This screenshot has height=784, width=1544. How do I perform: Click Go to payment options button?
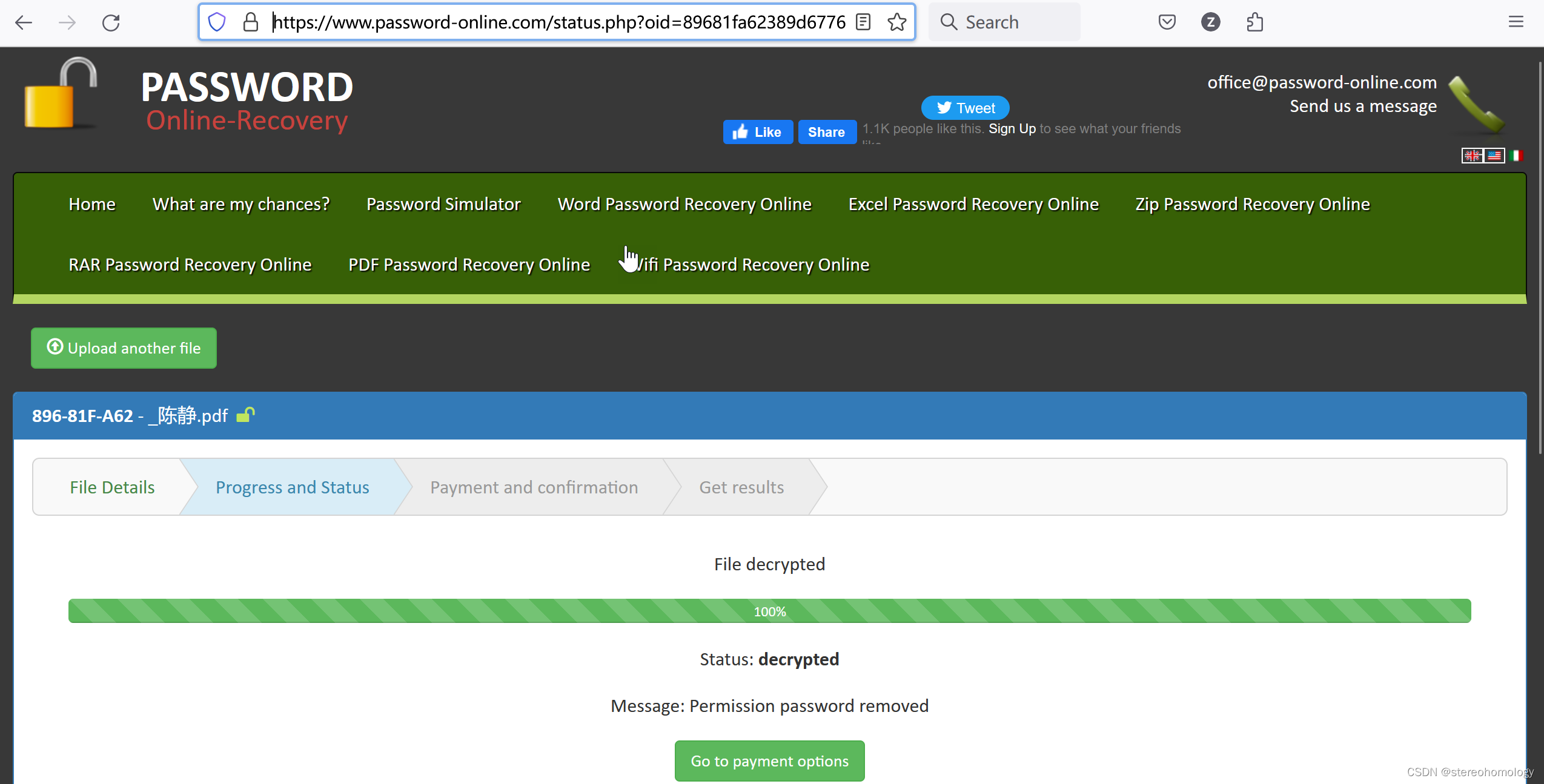click(769, 760)
